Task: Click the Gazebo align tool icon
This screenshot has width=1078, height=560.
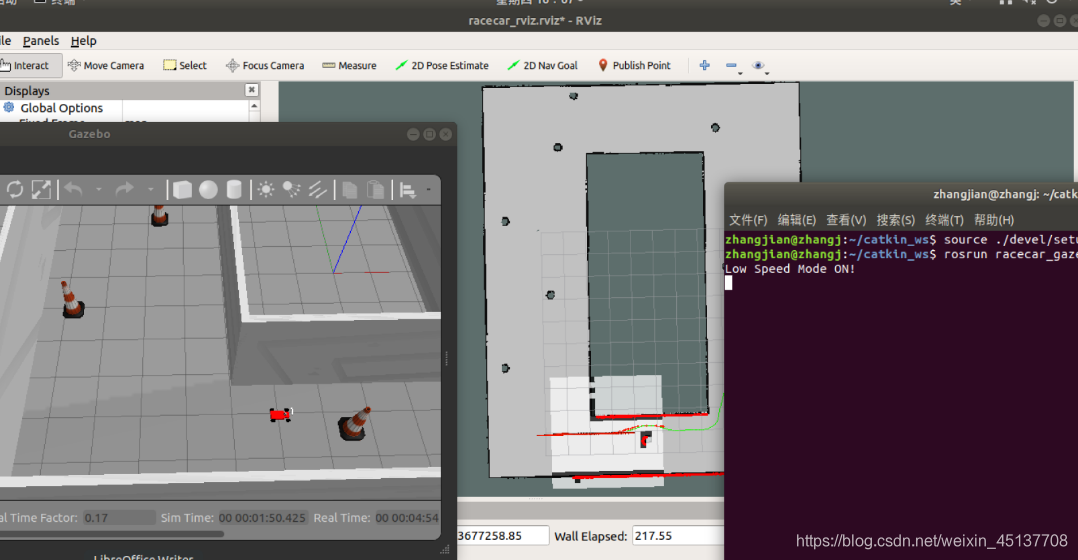Action: point(408,190)
